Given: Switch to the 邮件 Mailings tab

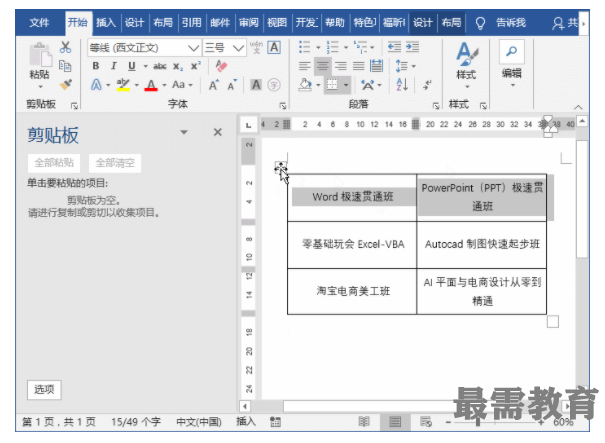Looking at the screenshot, I should click(220, 23).
